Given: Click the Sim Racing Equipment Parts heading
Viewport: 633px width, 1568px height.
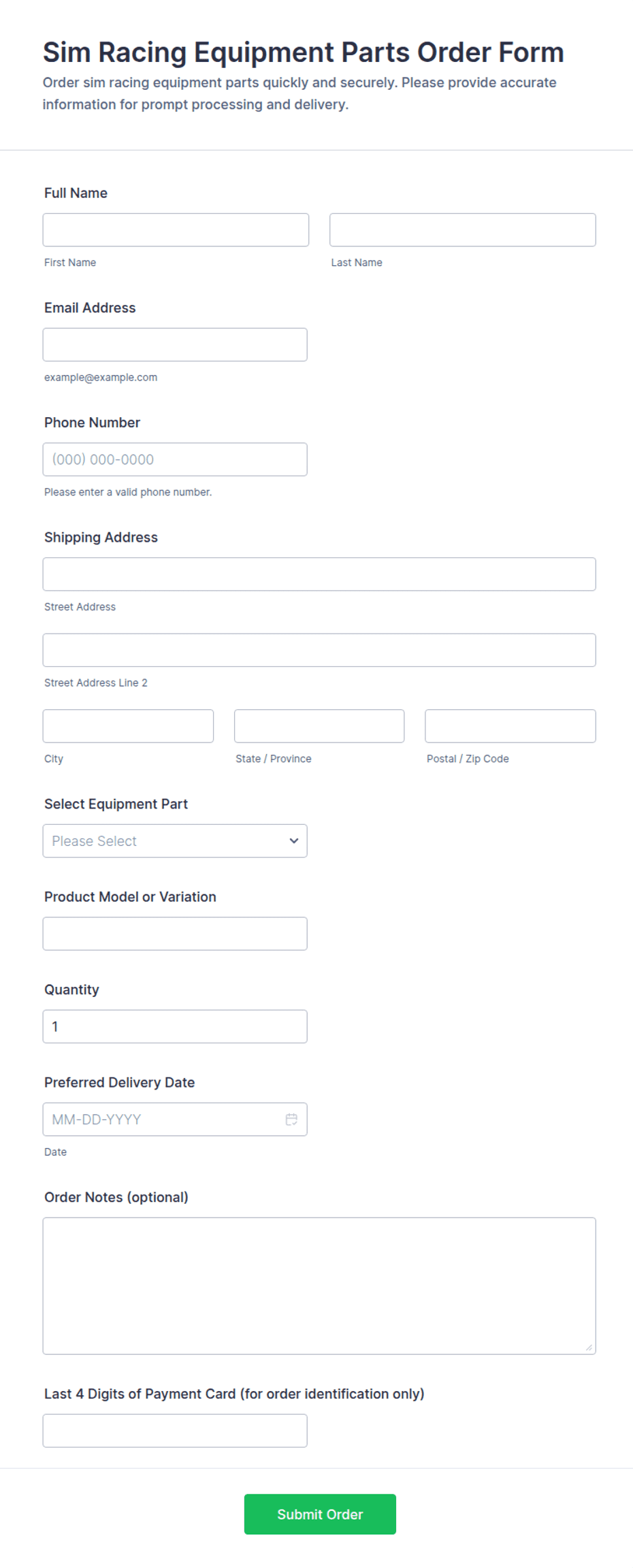Looking at the screenshot, I should (x=303, y=52).
